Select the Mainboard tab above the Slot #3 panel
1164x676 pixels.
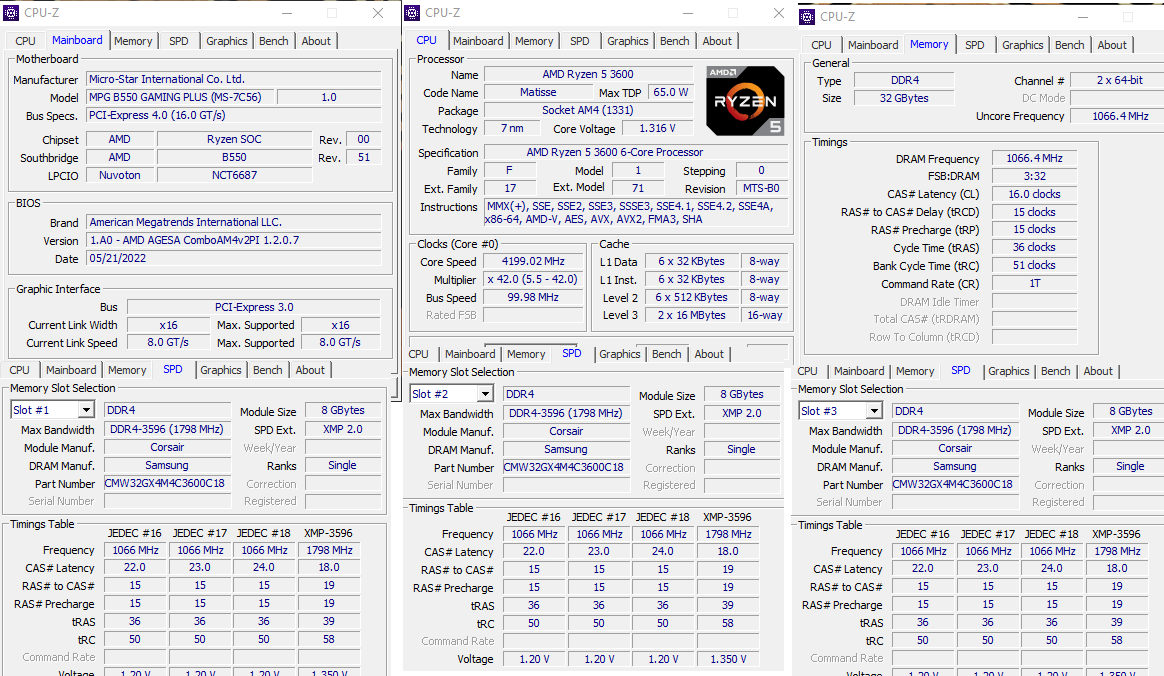pyautogui.click(x=859, y=371)
